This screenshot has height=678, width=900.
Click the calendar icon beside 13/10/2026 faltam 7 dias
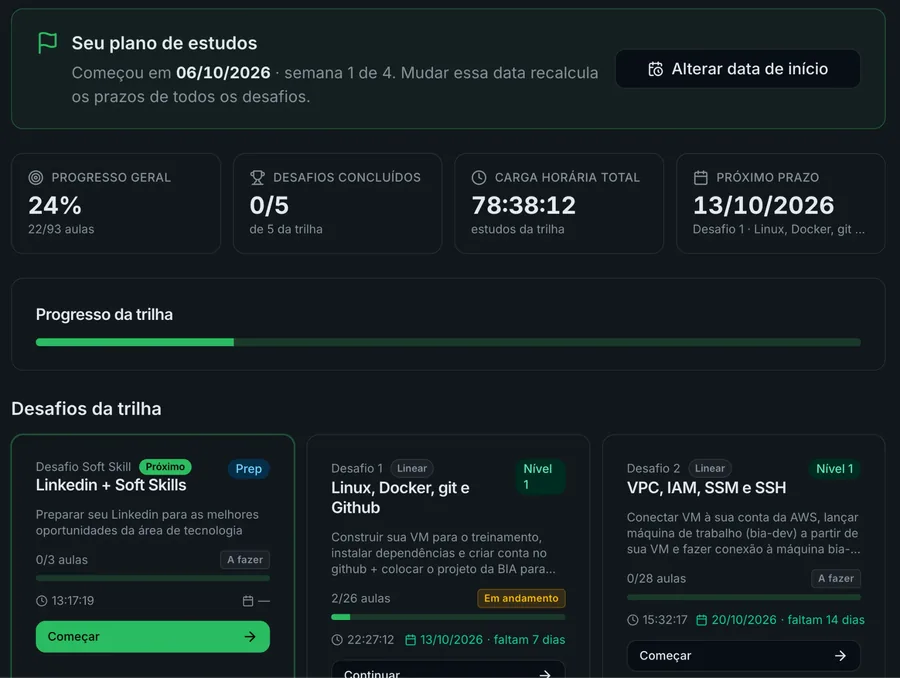coord(410,640)
